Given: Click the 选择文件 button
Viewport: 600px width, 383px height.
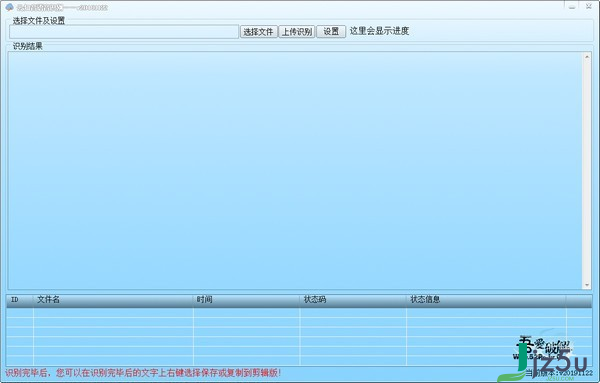Looking at the screenshot, I should pyautogui.click(x=259, y=31).
